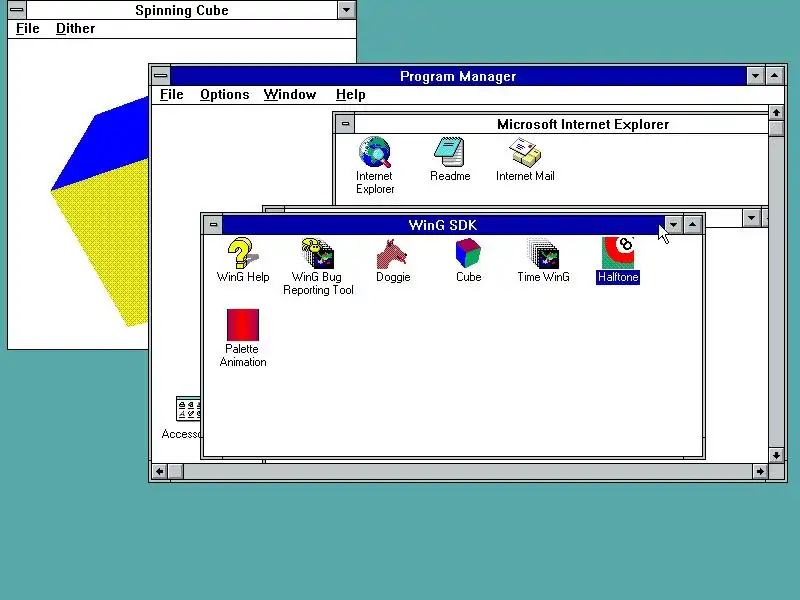Click the vertical scrollbar thumb in Program Manager
The height and width of the screenshot is (600, 800).
tap(776, 128)
